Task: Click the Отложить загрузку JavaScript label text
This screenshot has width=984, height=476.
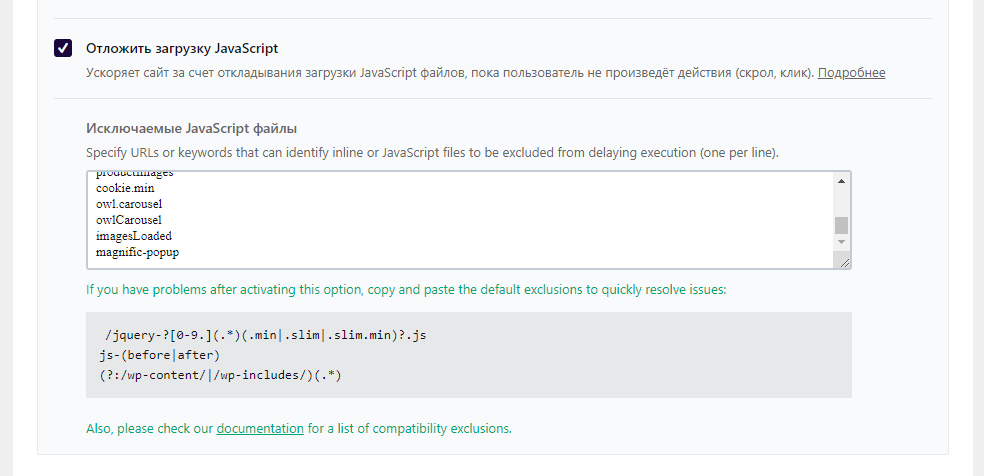Action: [x=182, y=48]
